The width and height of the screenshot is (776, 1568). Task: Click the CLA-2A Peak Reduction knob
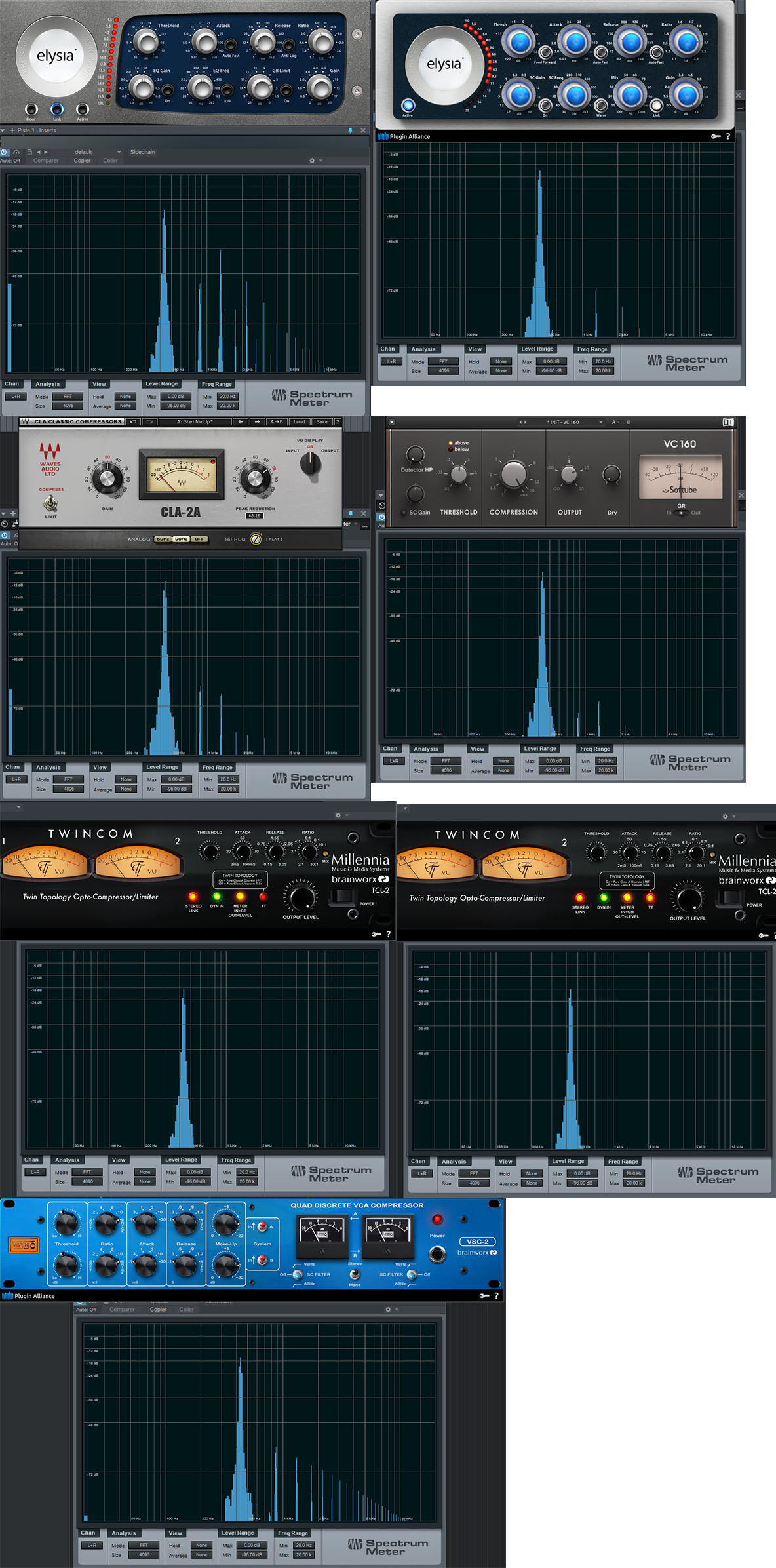[x=255, y=479]
